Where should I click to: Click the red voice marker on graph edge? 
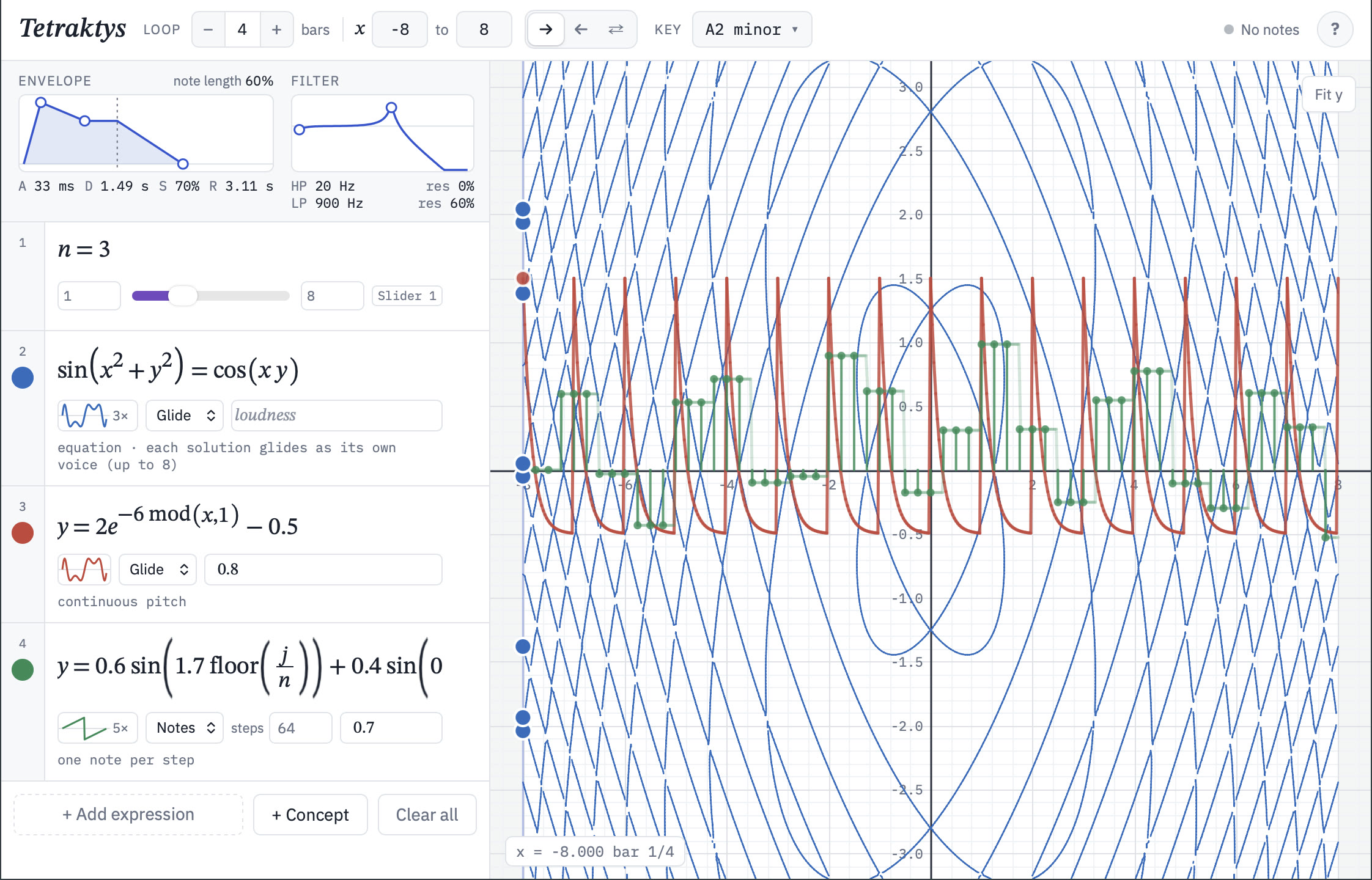click(x=523, y=278)
